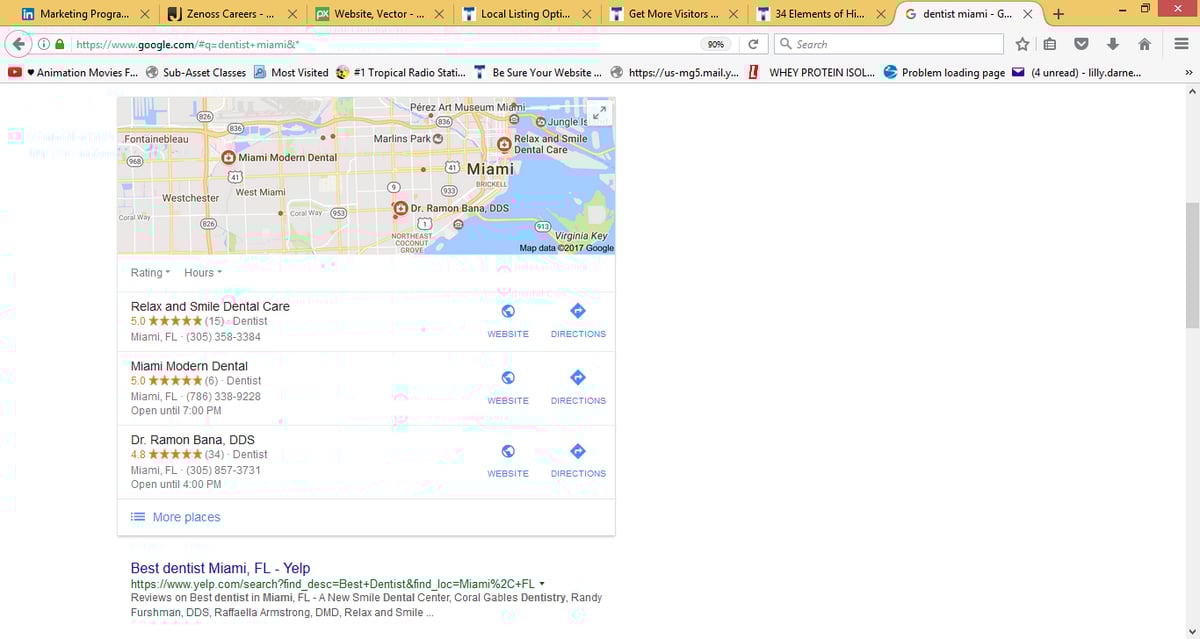Viewport: 1200px width, 639px height.
Task: Click the Dr. Ramon Bana map pin
Action: 401,208
